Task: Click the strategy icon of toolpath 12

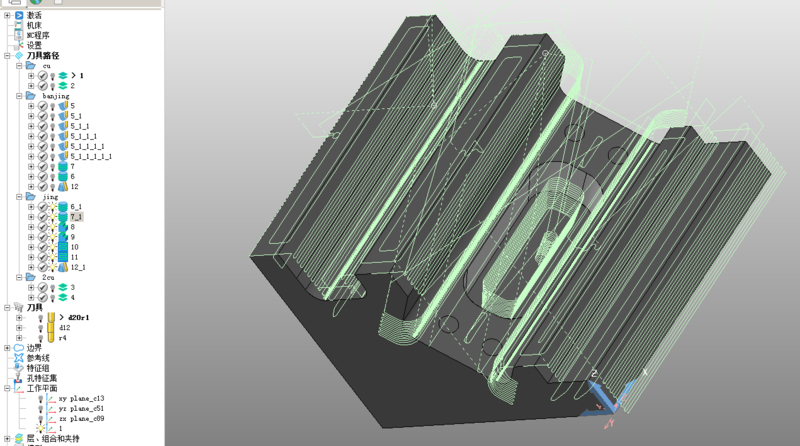Action: [x=63, y=186]
